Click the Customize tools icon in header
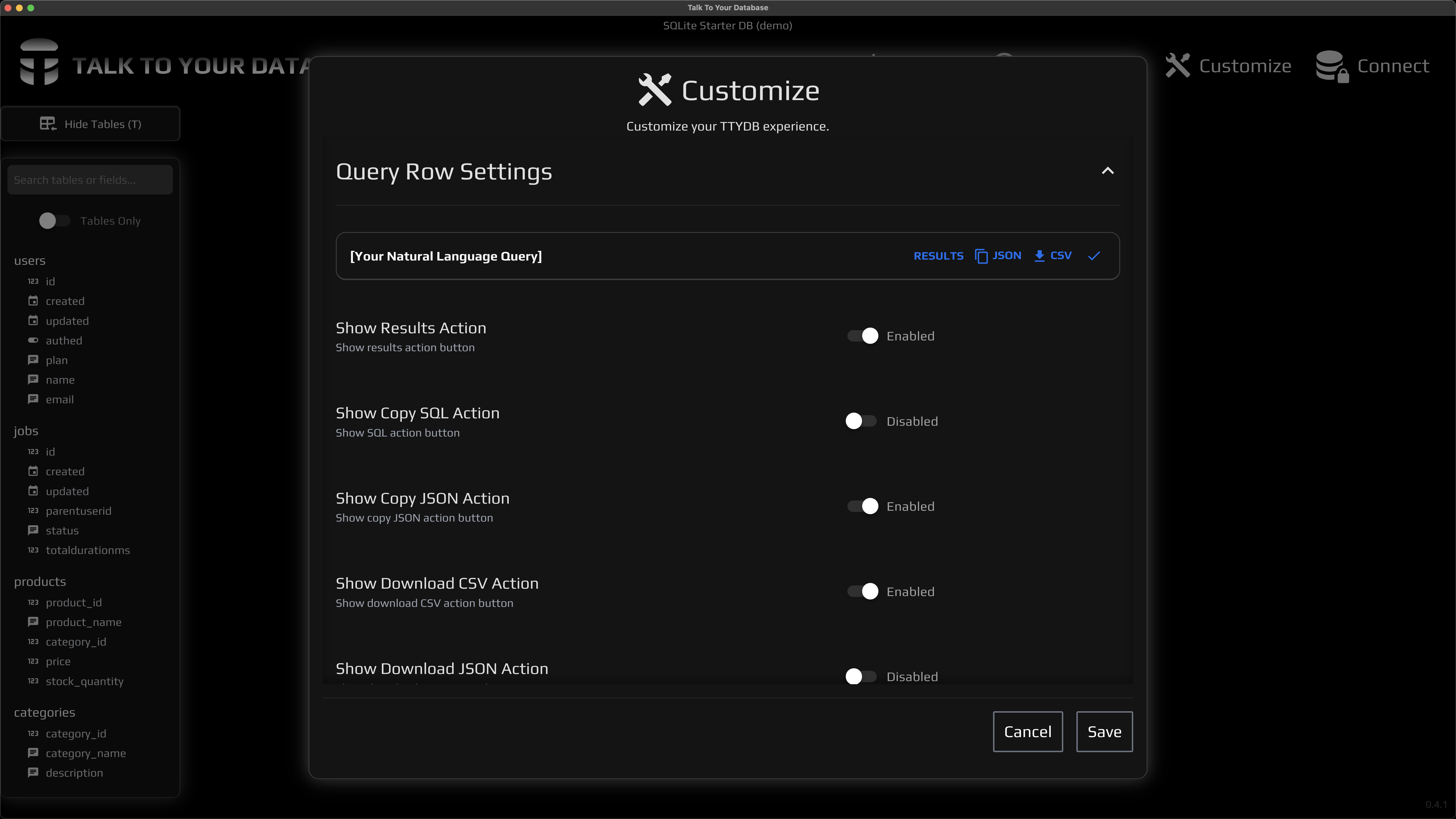This screenshot has height=819, width=1456. coord(1177,66)
